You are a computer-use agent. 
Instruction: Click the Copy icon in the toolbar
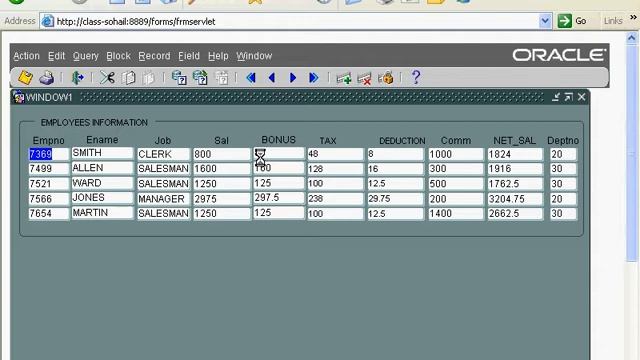[128, 78]
